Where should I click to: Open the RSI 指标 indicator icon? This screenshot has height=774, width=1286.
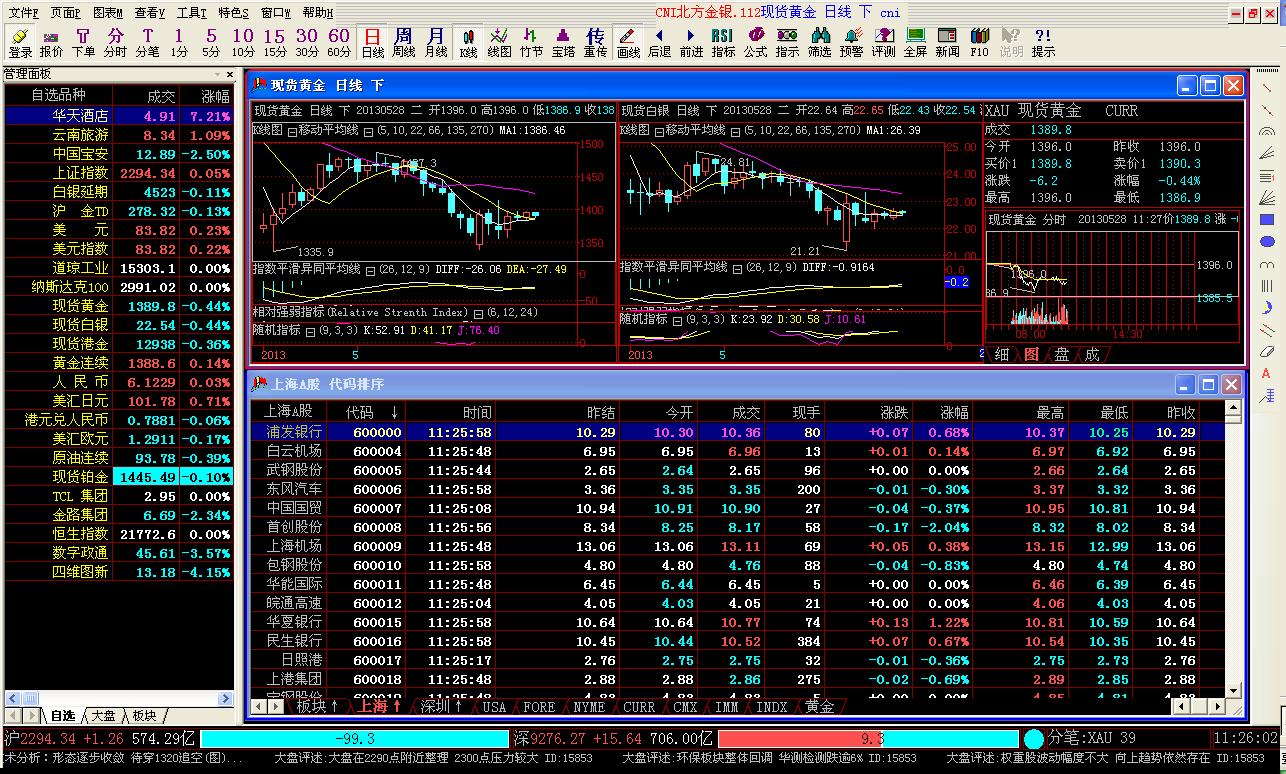[x=723, y=42]
